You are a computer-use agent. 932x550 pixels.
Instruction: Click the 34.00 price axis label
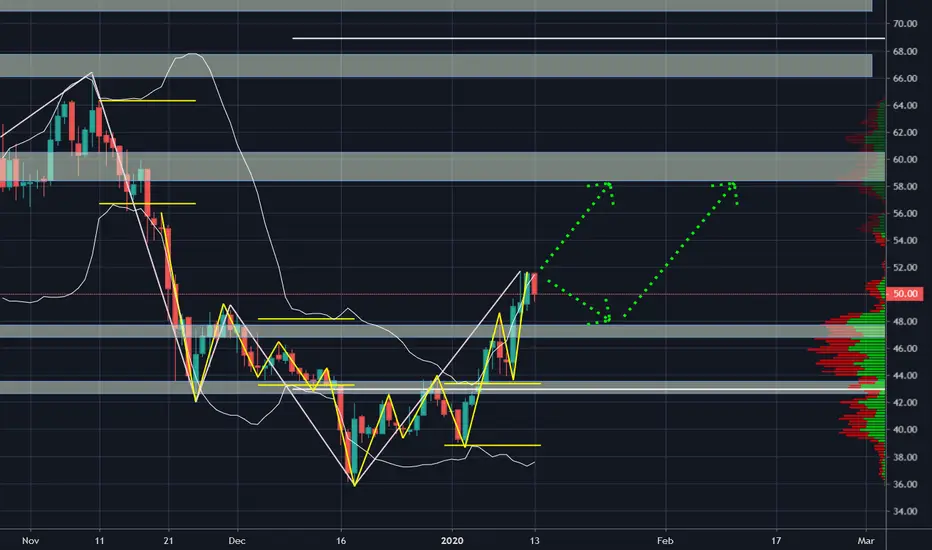[905, 511]
